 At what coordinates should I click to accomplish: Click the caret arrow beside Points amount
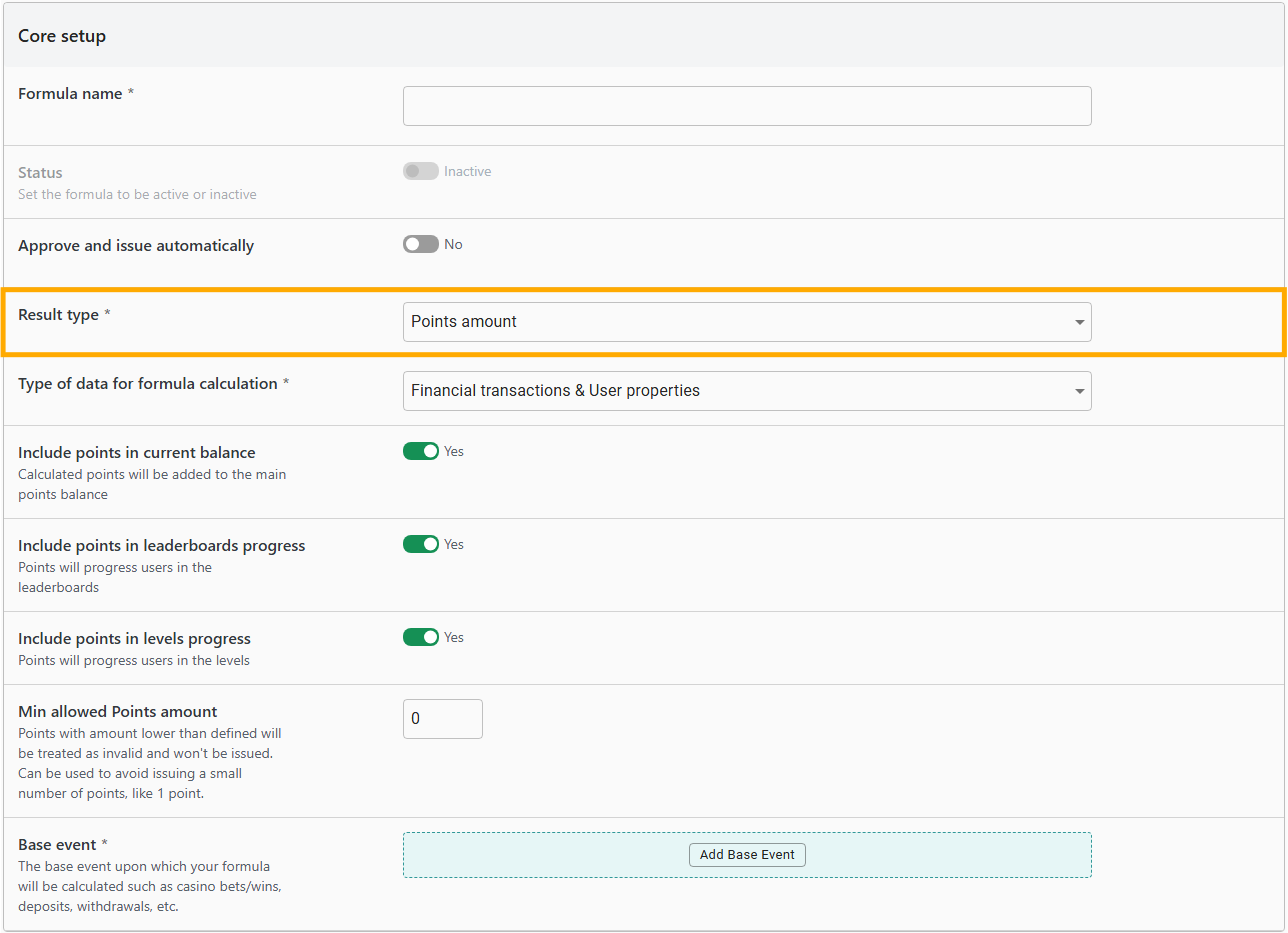(x=1079, y=322)
